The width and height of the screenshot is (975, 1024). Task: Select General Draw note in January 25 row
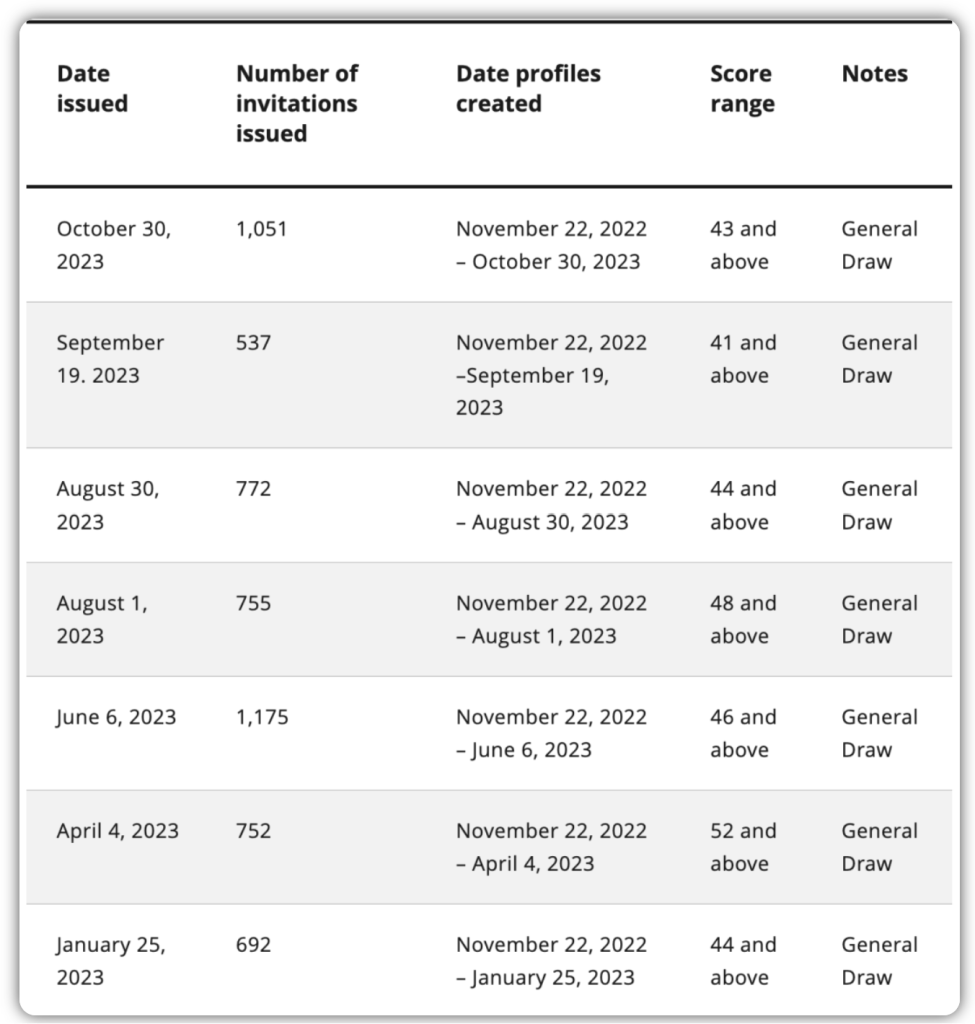[x=878, y=960]
